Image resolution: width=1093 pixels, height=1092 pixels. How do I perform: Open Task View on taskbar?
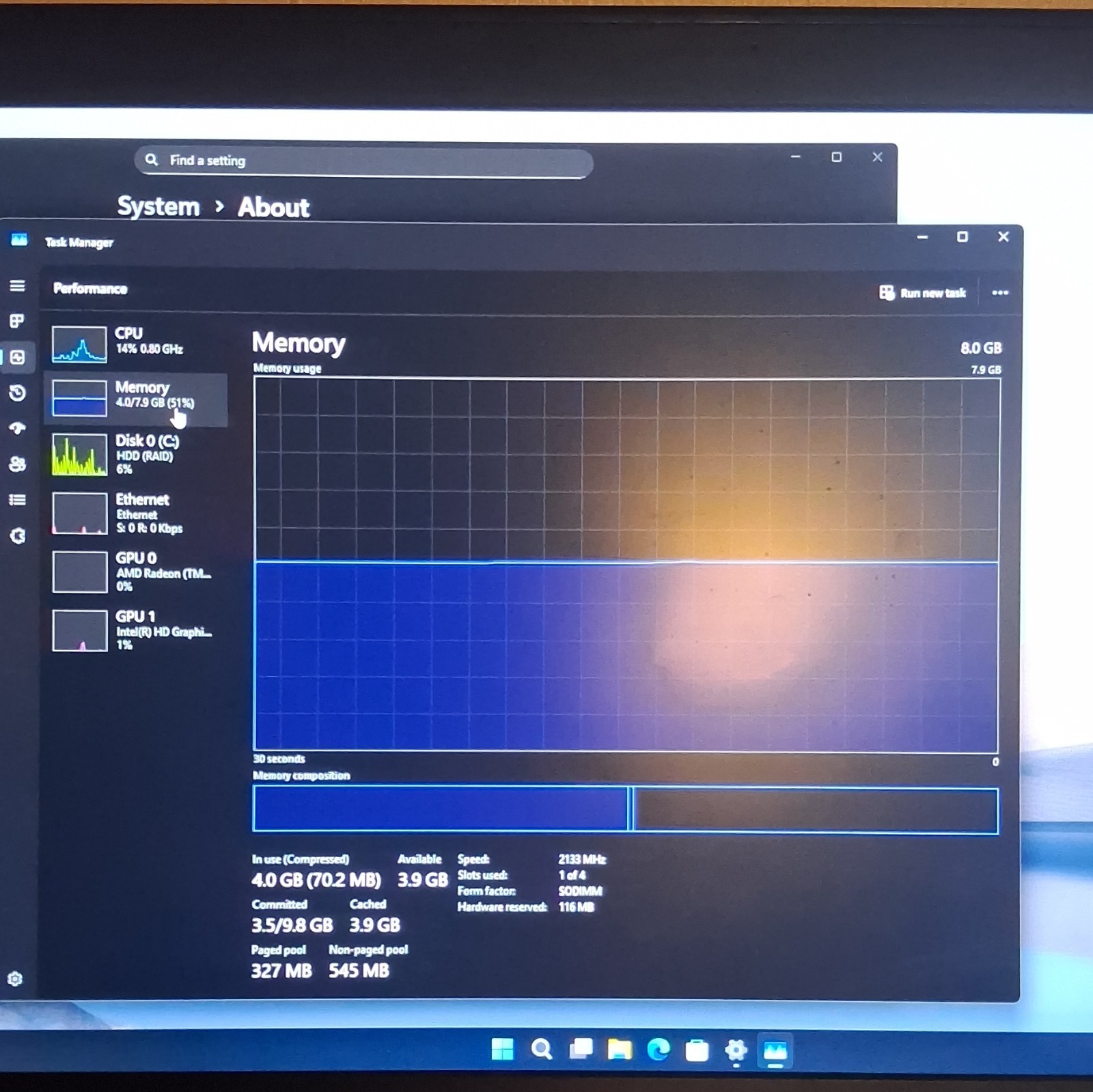coord(581,1049)
